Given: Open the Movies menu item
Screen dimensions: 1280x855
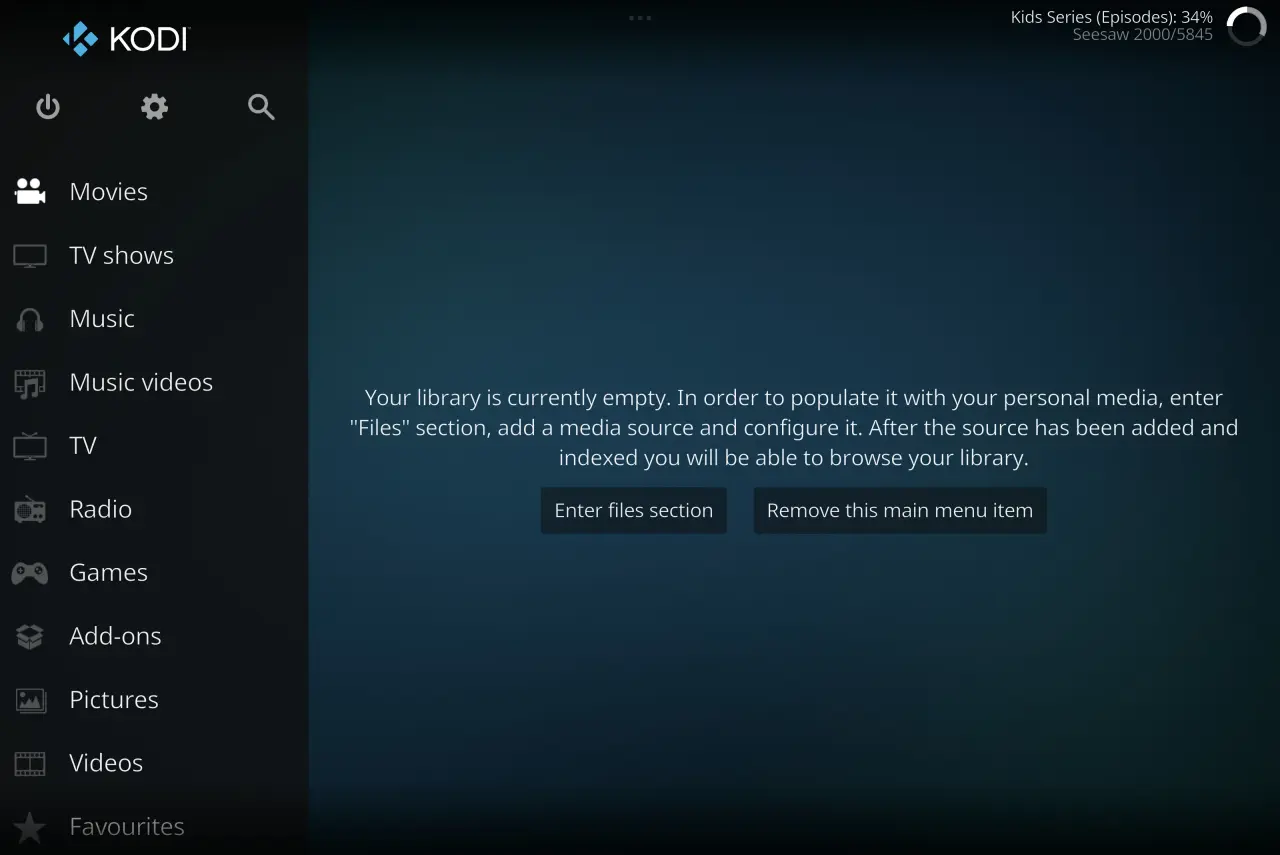Looking at the screenshot, I should click(x=109, y=192).
